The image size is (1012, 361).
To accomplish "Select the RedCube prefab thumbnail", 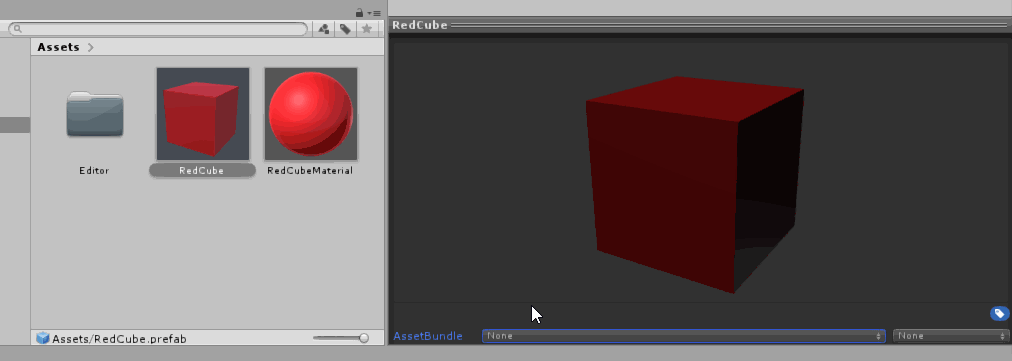I will (203, 114).
